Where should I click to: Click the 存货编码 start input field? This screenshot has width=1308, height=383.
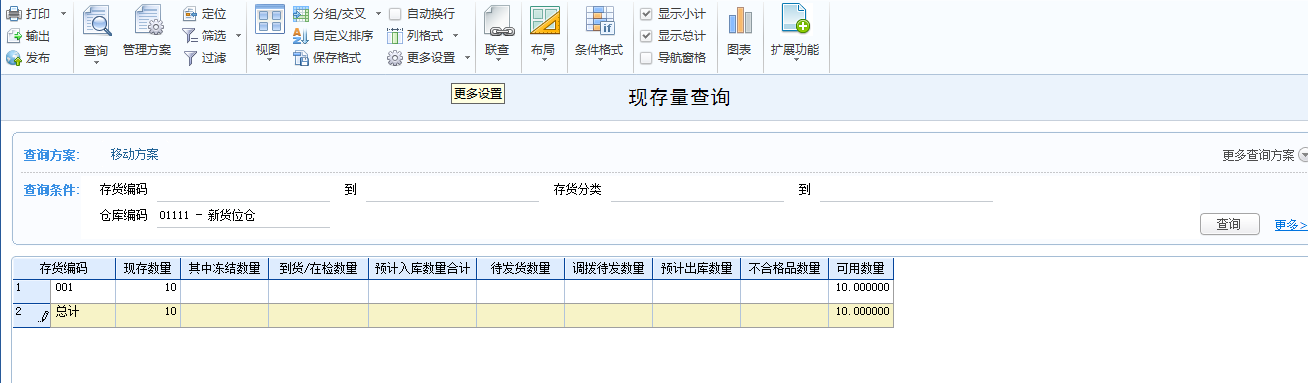pos(243,189)
